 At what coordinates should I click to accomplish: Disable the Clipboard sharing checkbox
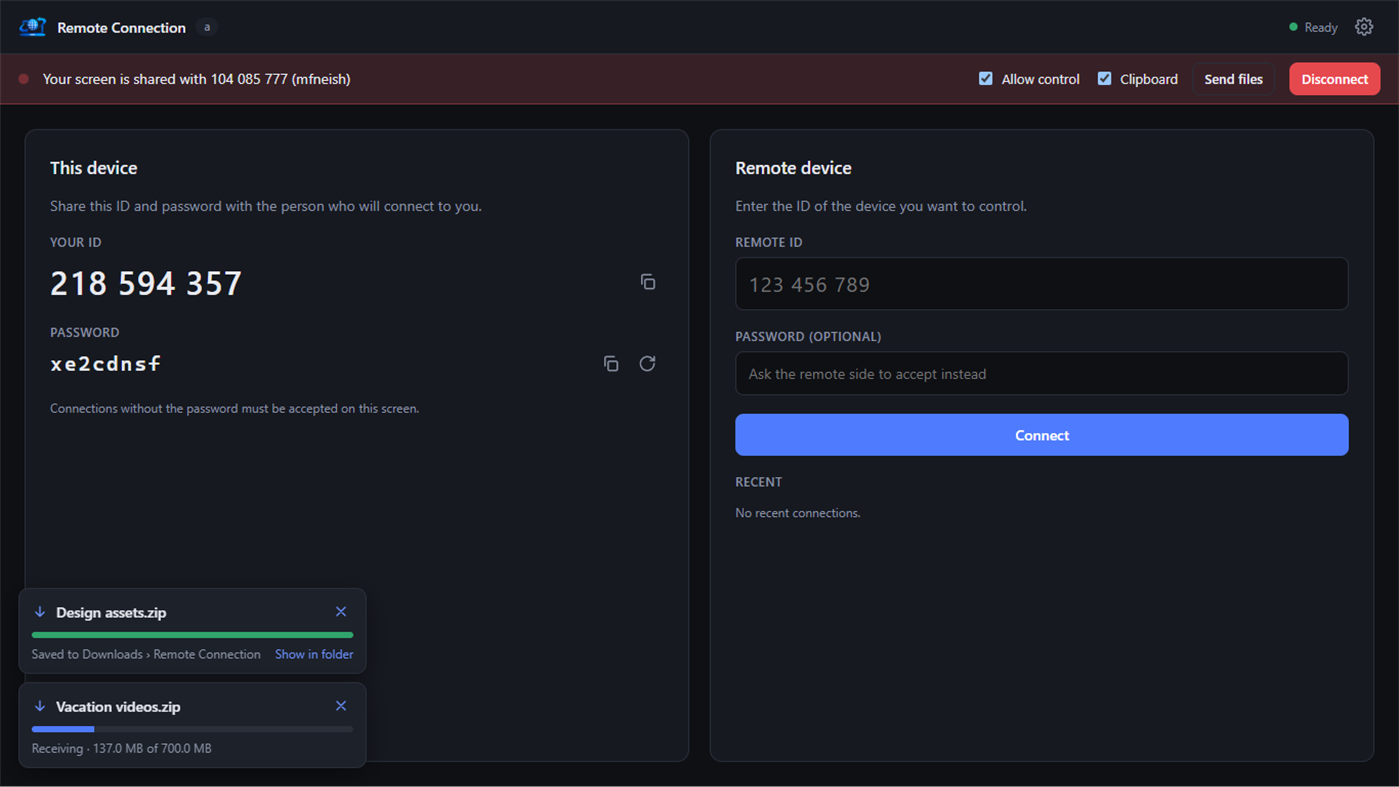(x=1105, y=78)
